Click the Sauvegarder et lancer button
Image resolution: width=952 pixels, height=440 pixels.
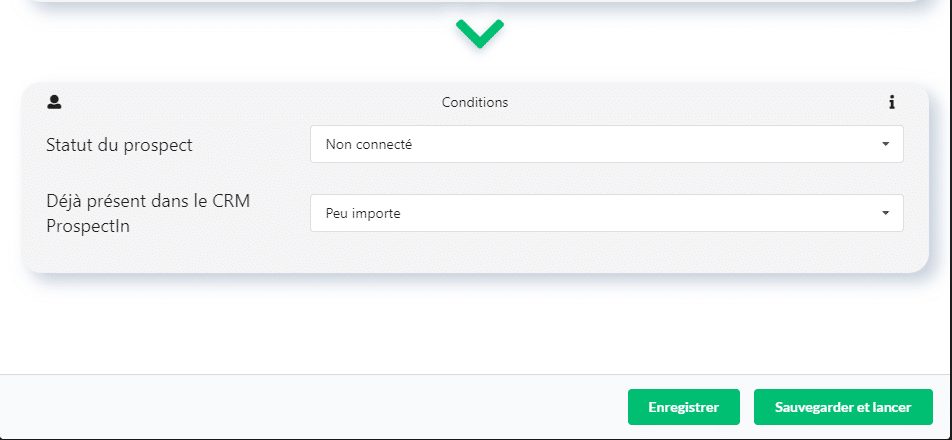pos(843,407)
